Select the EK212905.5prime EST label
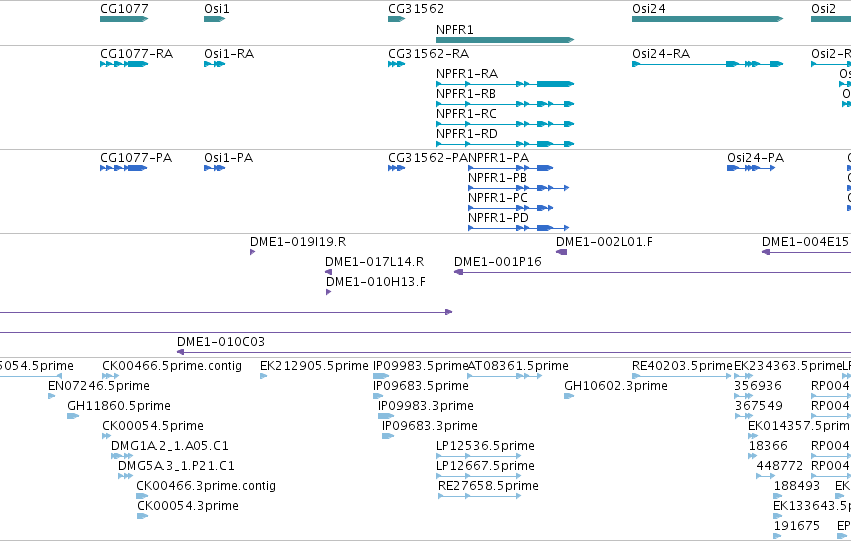Image resolution: width=851 pixels, height=541 pixels. 314,366
